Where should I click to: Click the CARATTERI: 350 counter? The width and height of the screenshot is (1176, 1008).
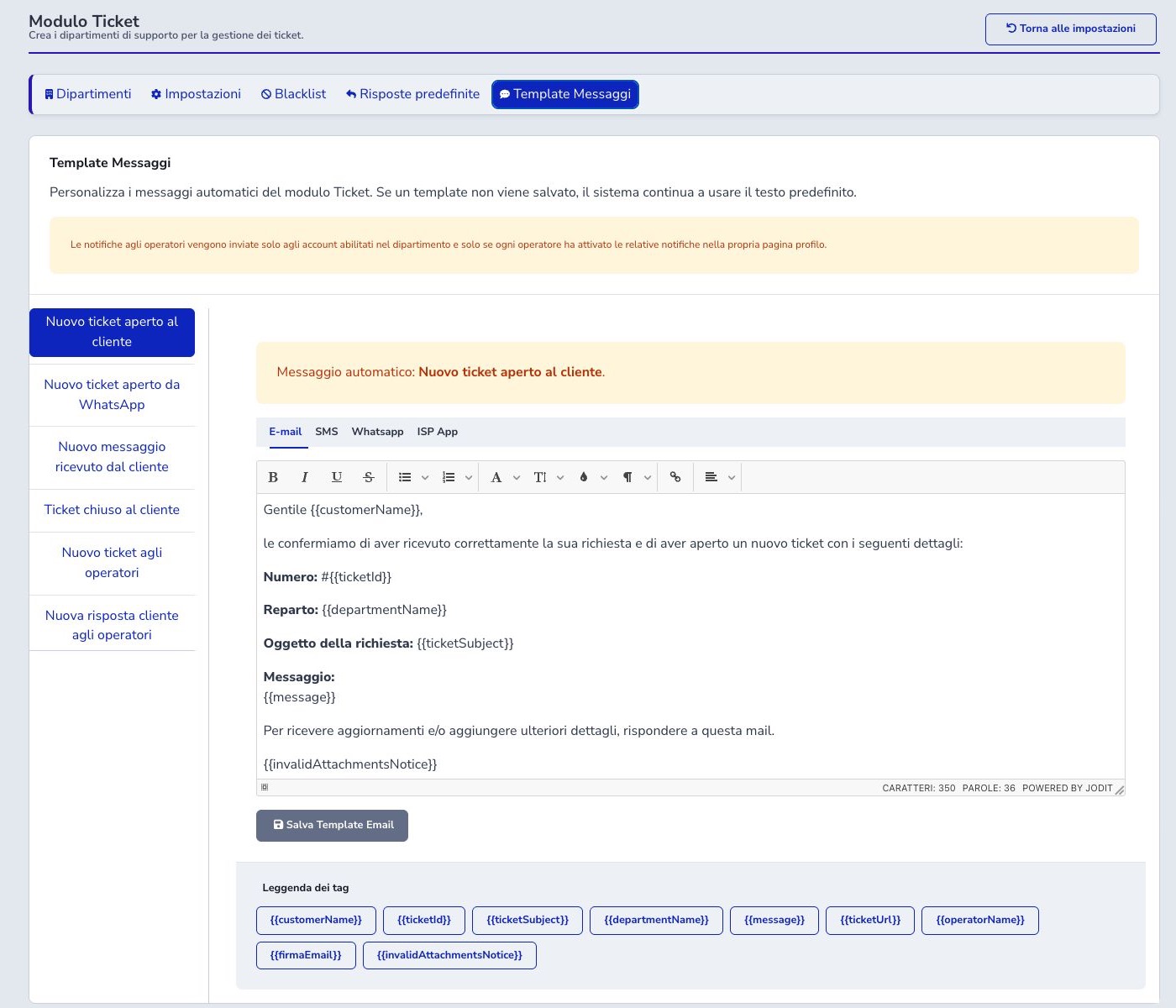click(x=919, y=788)
